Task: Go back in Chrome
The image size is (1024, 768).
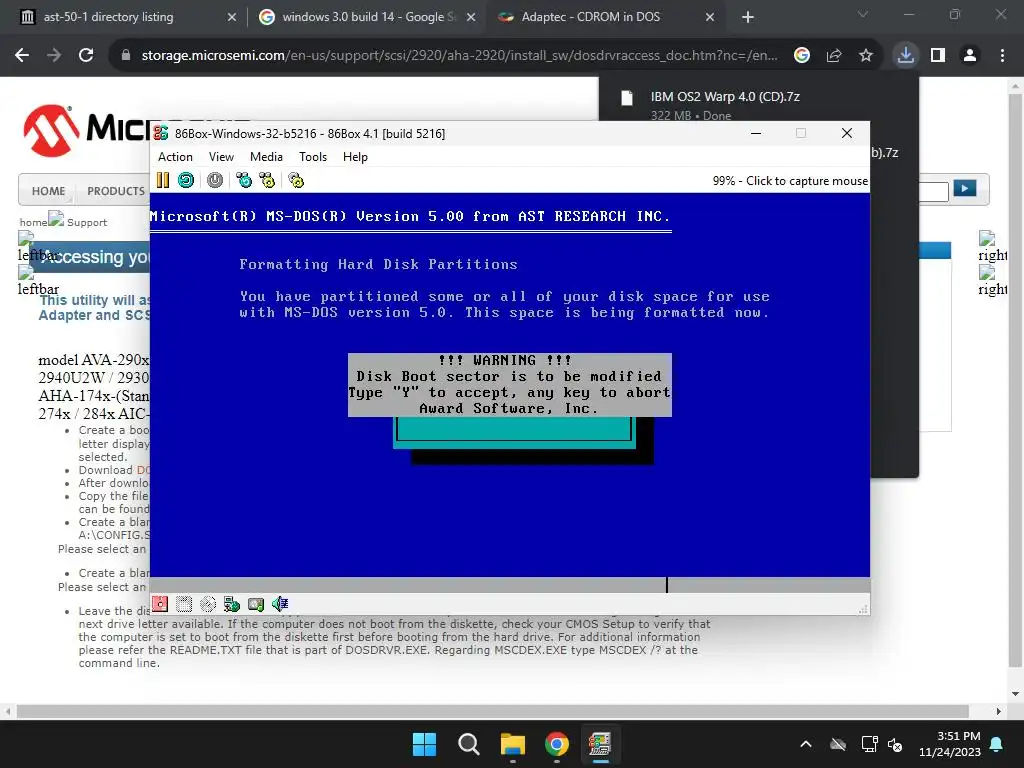Action: point(22,56)
